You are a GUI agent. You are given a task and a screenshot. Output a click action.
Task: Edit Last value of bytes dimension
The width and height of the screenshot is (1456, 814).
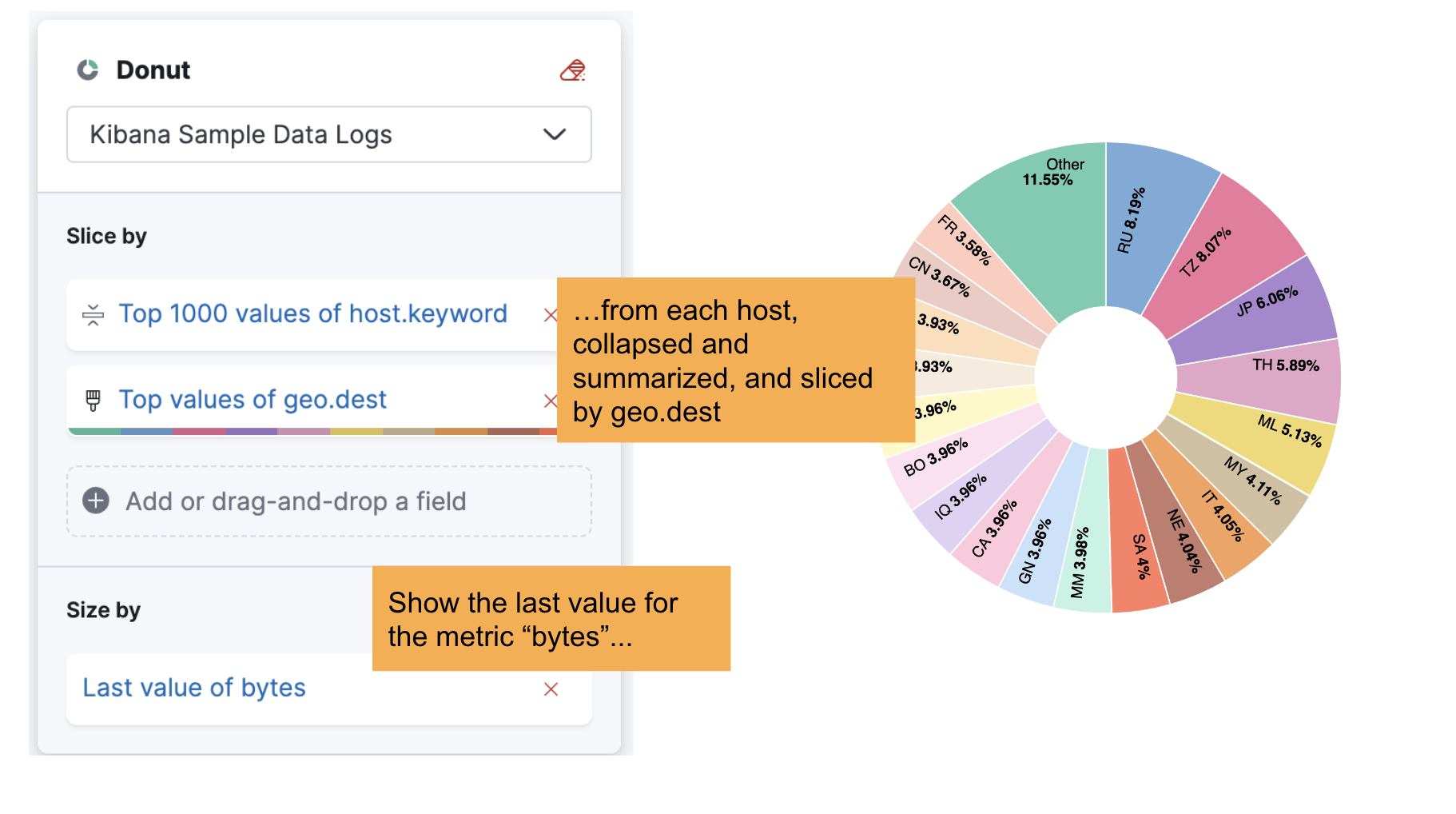coord(194,688)
